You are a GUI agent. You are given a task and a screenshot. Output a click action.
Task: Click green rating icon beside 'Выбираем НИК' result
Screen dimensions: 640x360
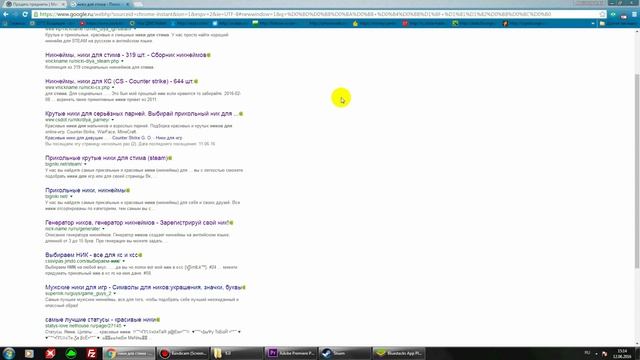140,255
